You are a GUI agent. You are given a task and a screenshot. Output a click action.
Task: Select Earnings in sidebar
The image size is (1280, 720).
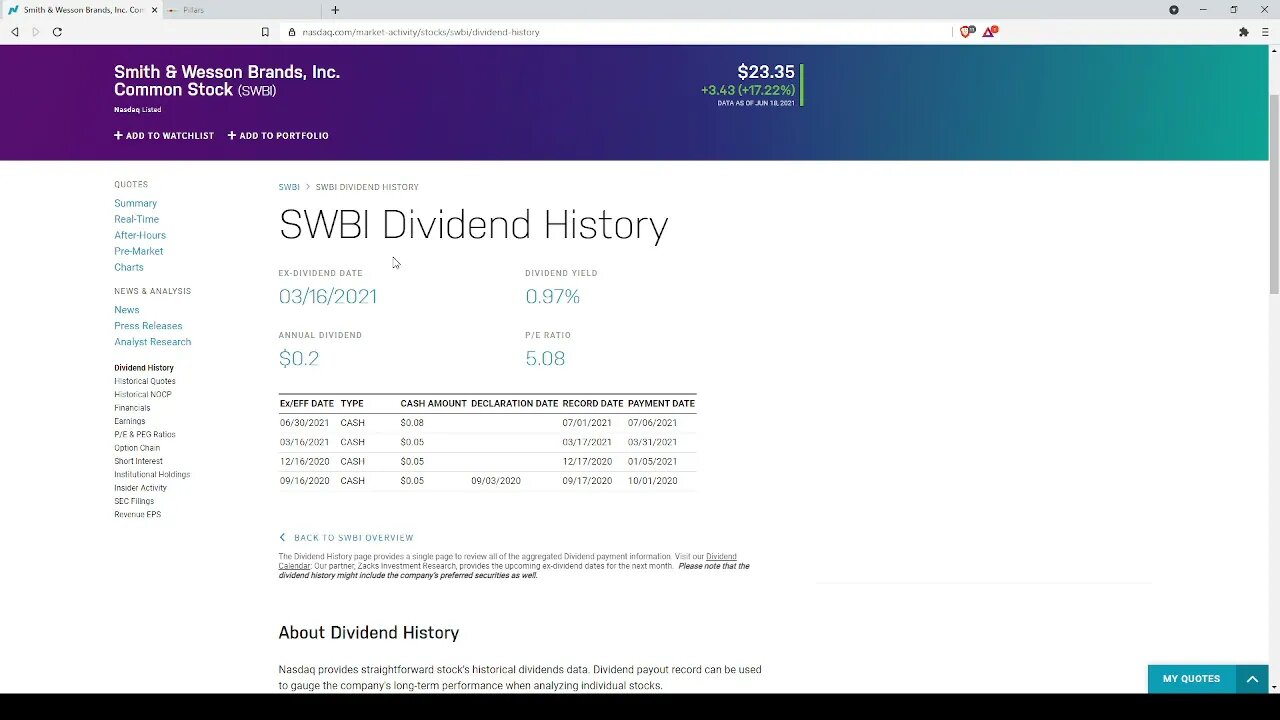click(130, 421)
